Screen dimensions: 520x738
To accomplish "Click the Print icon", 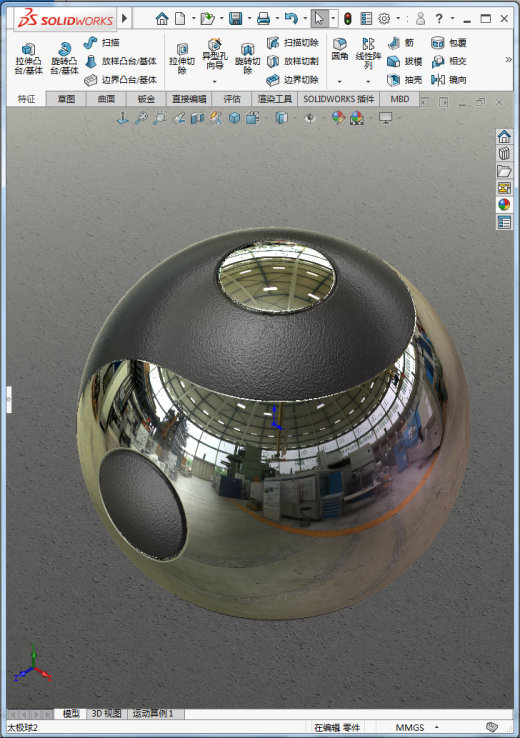I will coord(264,18).
